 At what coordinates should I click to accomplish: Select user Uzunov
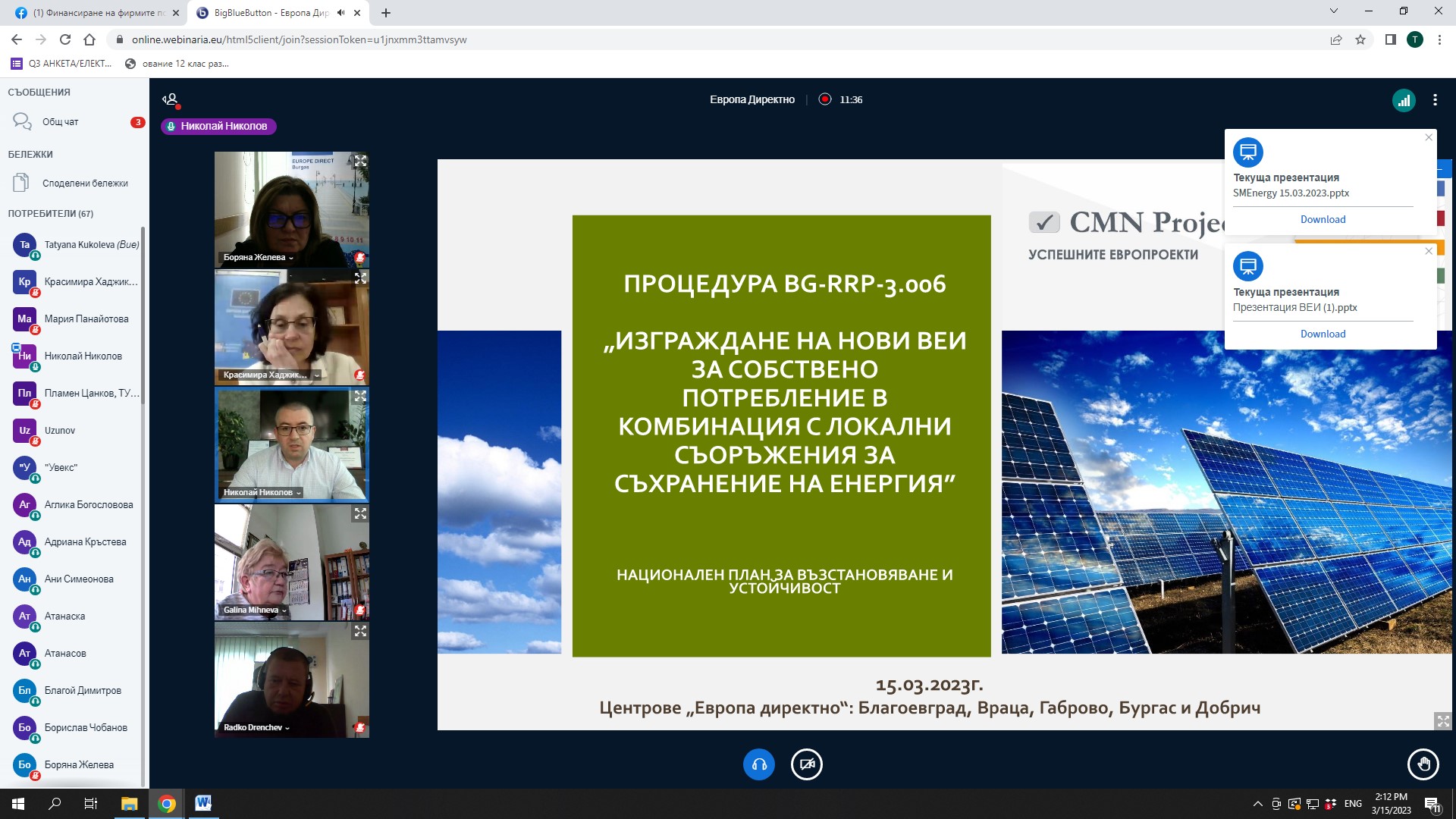click(74, 431)
